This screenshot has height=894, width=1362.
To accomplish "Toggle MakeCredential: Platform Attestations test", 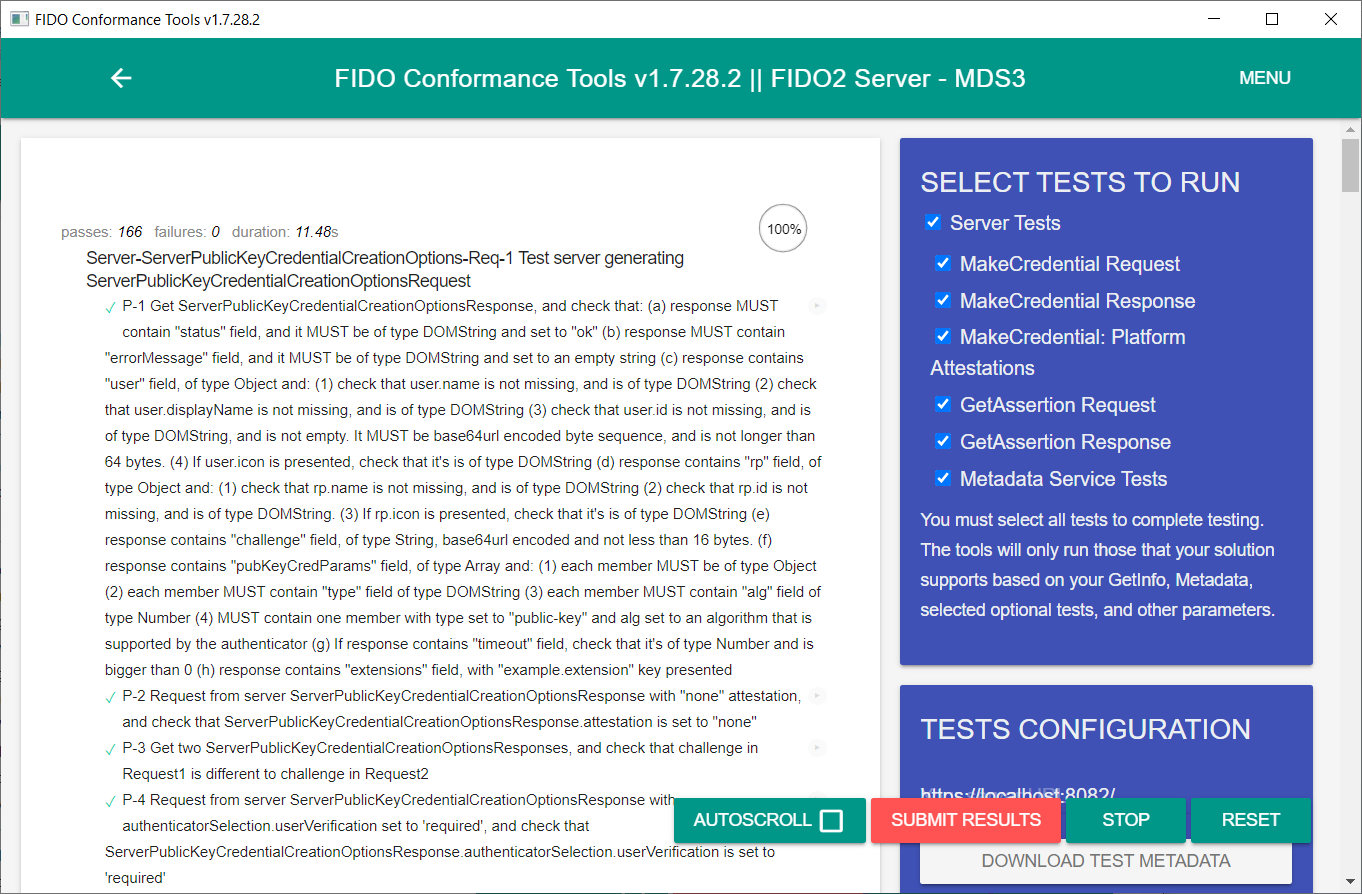I will coord(943,336).
